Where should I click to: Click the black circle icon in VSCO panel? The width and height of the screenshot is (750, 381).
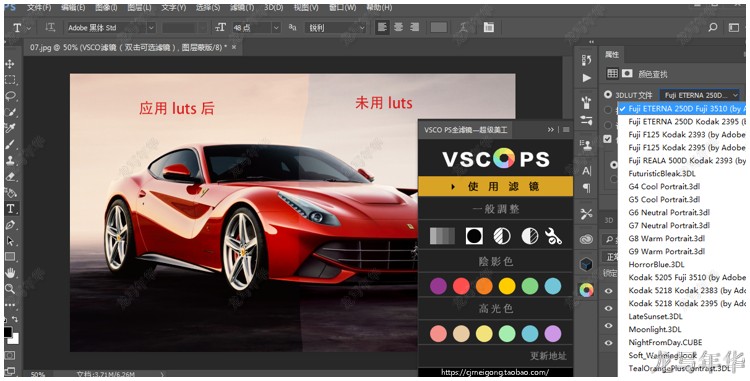click(474, 236)
